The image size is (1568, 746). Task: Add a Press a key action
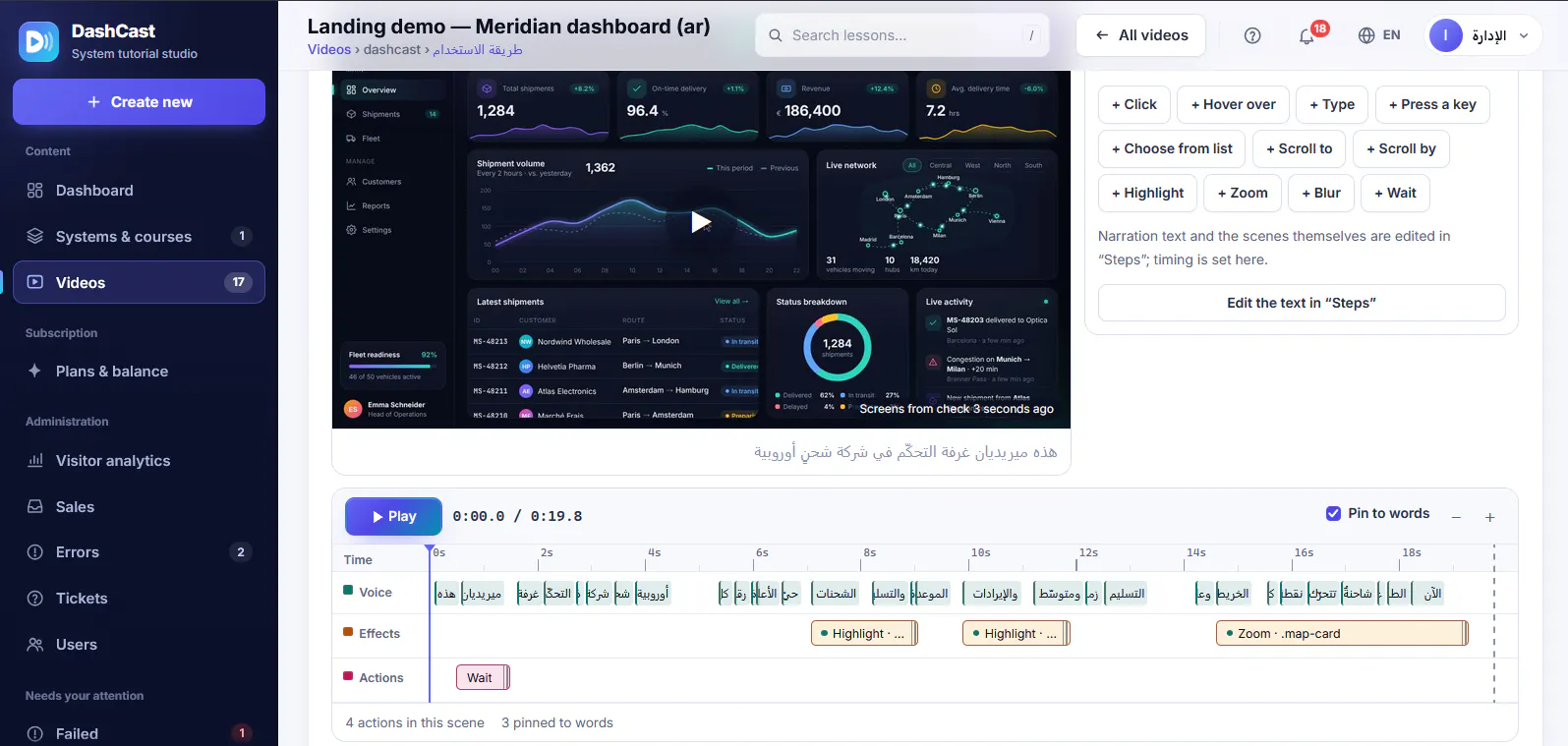(1432, 104)
